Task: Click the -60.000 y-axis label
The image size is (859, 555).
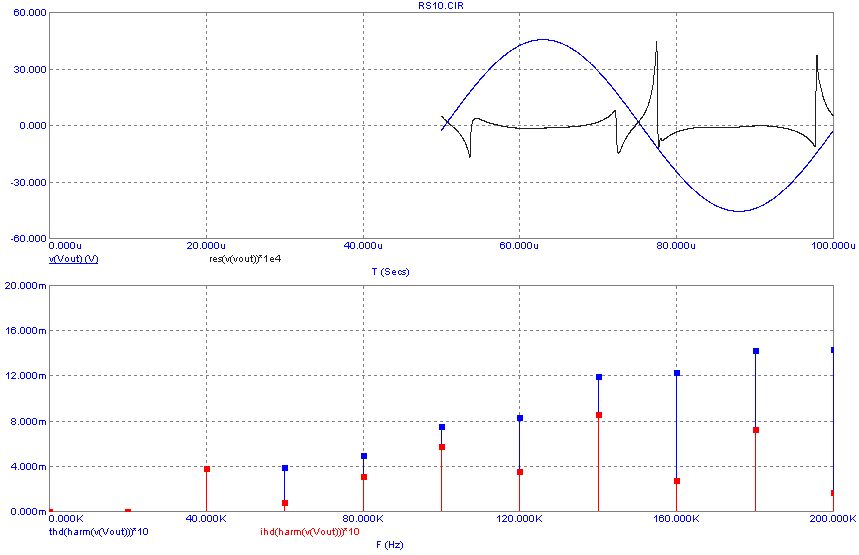Action: (x=28, y=239)
